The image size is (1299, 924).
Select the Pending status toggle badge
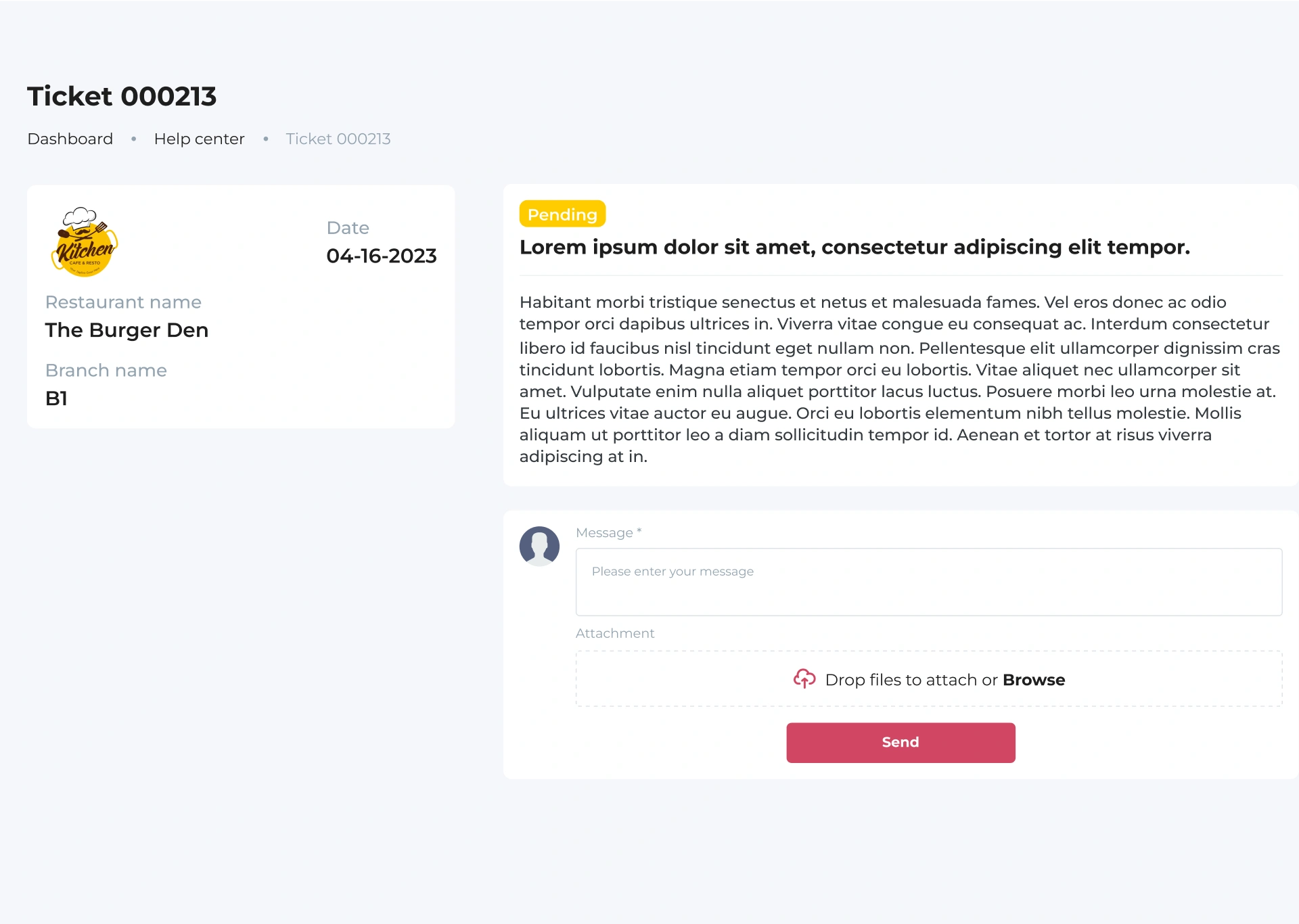coord(563,213)
